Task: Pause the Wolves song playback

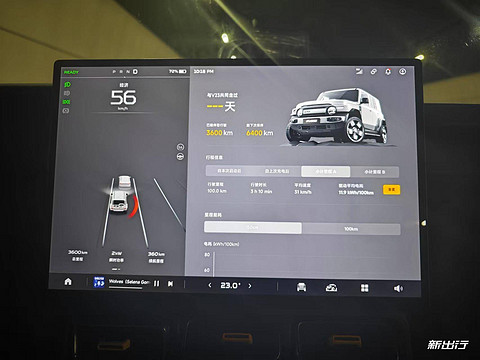Action: (x=156, y=284)
